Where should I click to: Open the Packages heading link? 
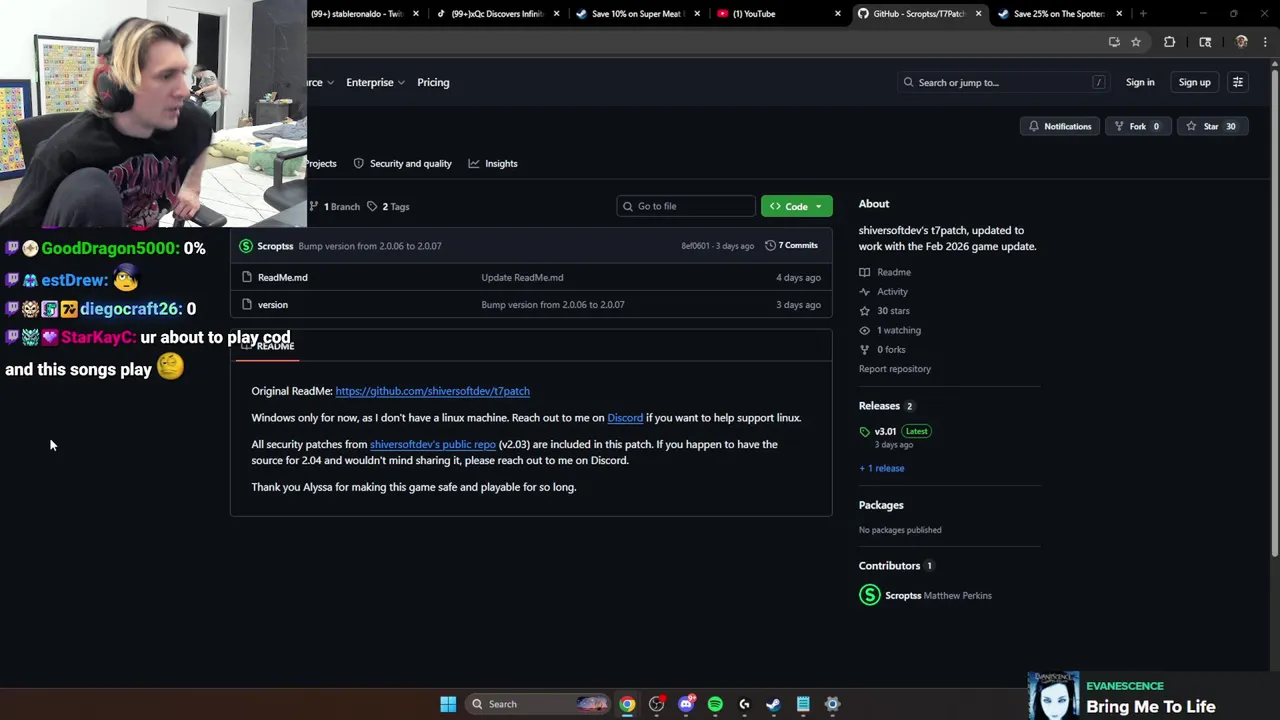[881, 505]
